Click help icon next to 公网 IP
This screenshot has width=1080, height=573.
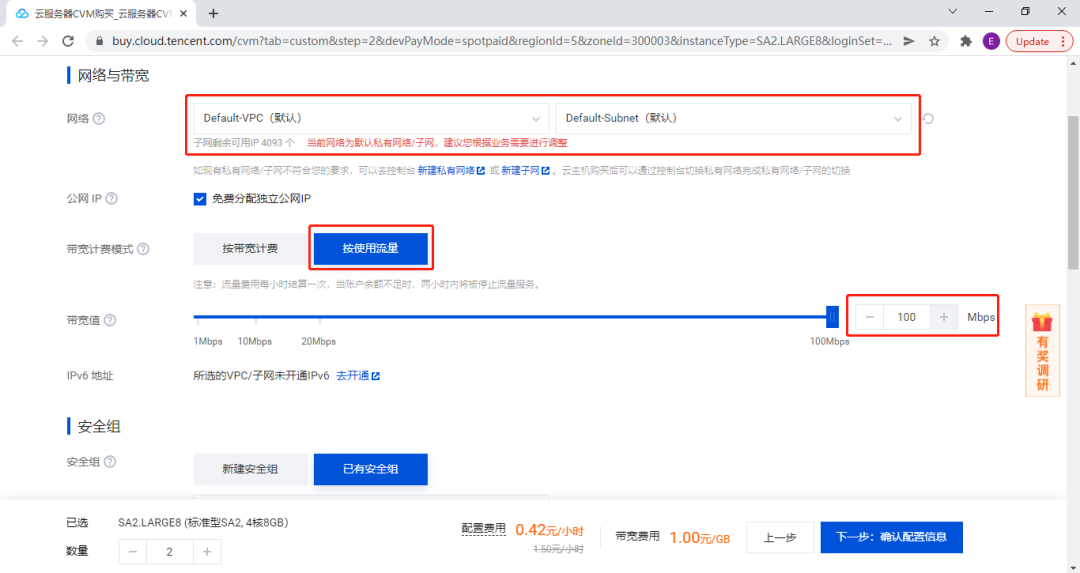tap(112, 198)
